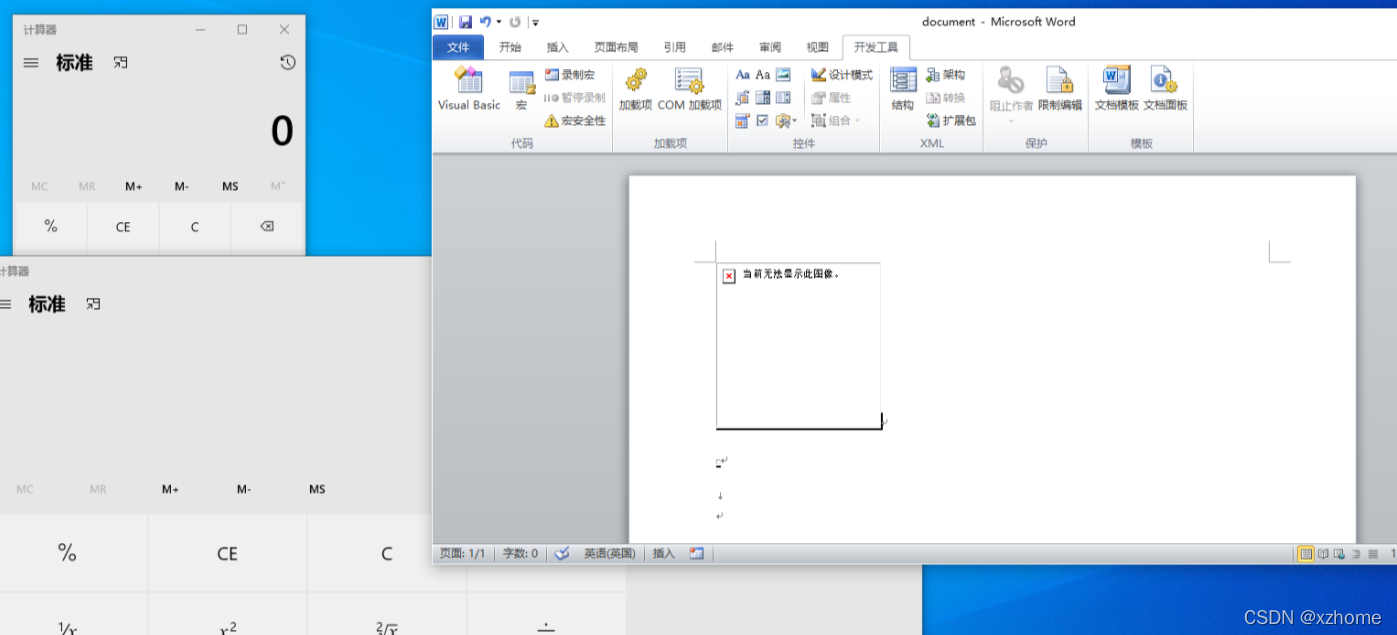
Task: Insert a rich text content control
Action: click(x=743, y=75)
